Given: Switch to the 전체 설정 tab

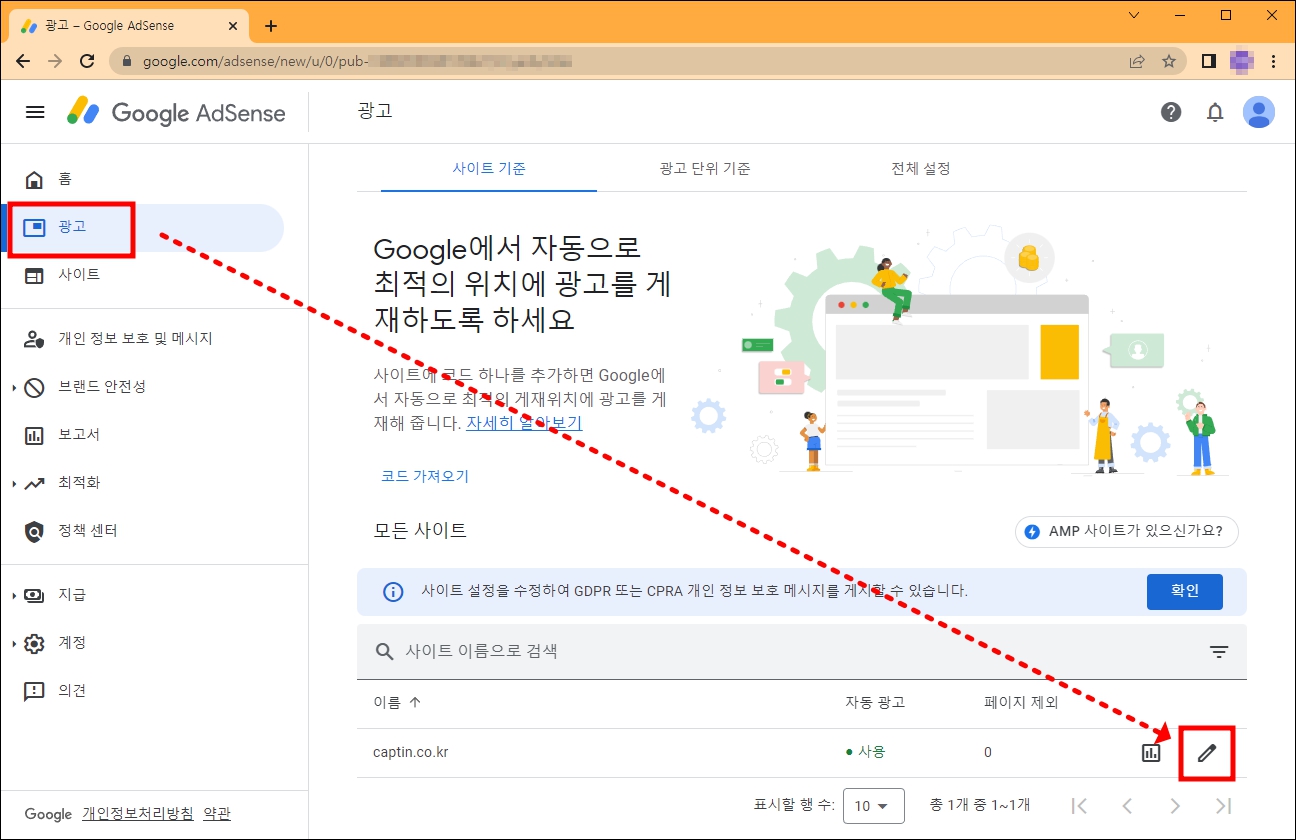Looking at the screenshot, I should 921,168.
